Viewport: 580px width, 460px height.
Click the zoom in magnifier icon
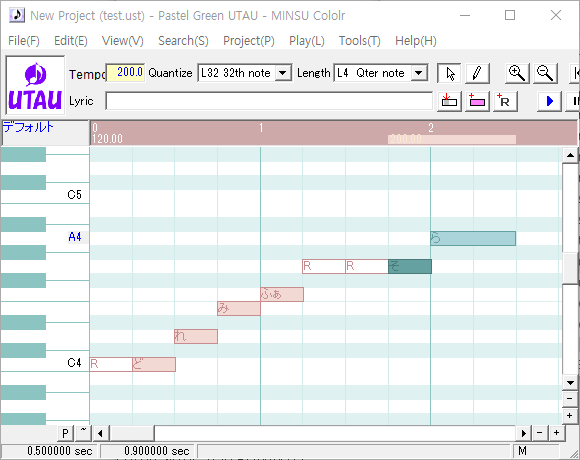coord(517,73)
